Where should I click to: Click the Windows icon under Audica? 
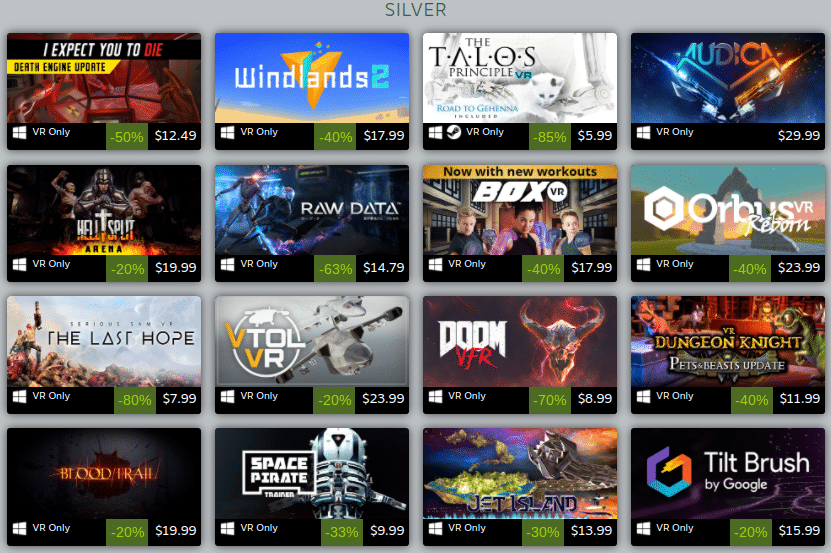point(643,133)
